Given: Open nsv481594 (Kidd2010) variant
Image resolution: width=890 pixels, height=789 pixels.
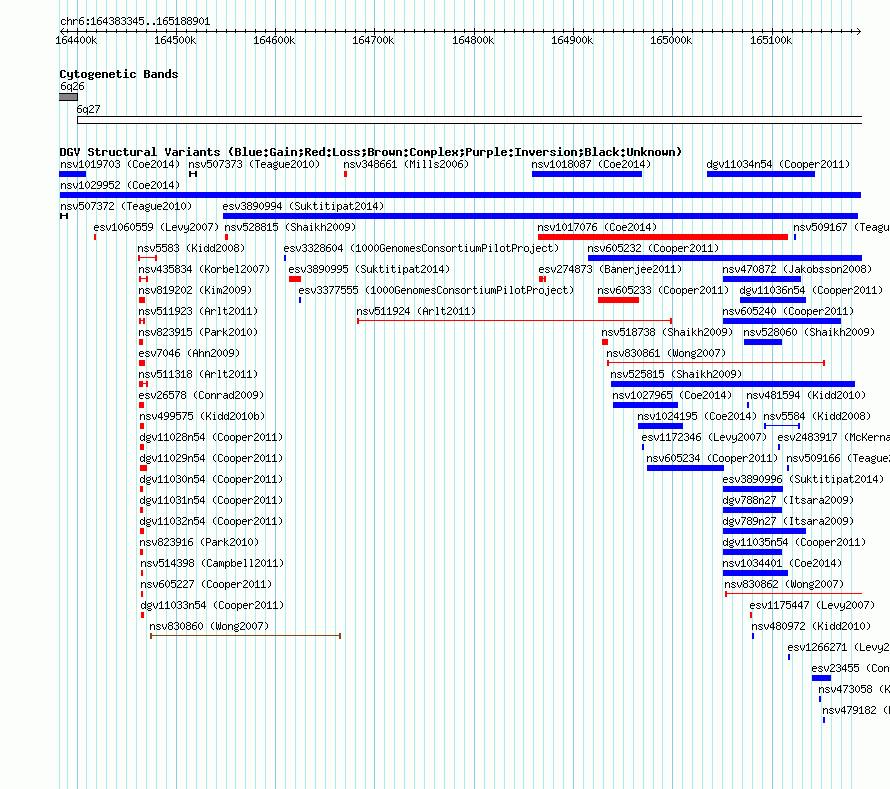Looking at the screenshot, I should click(x=806, y=395).
